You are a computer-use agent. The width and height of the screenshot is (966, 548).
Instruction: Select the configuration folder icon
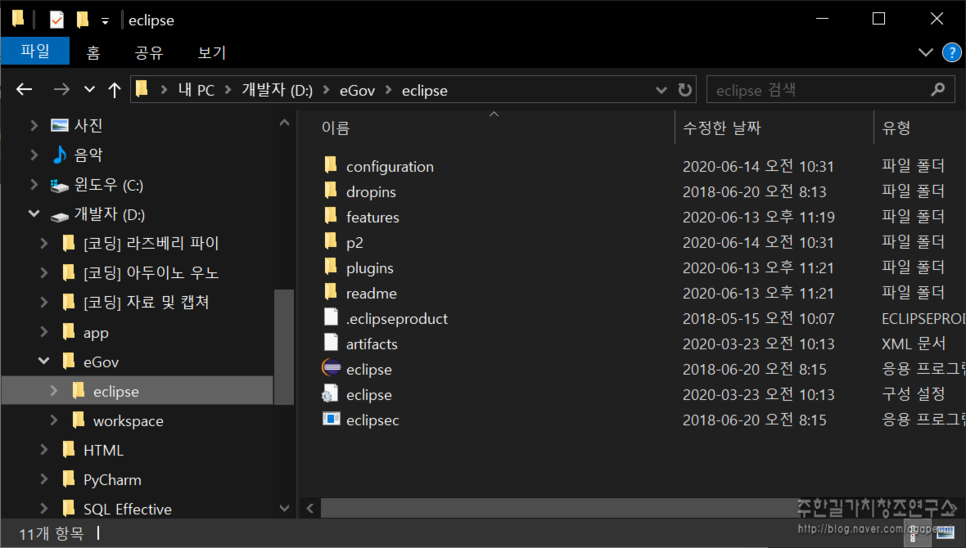331,164
